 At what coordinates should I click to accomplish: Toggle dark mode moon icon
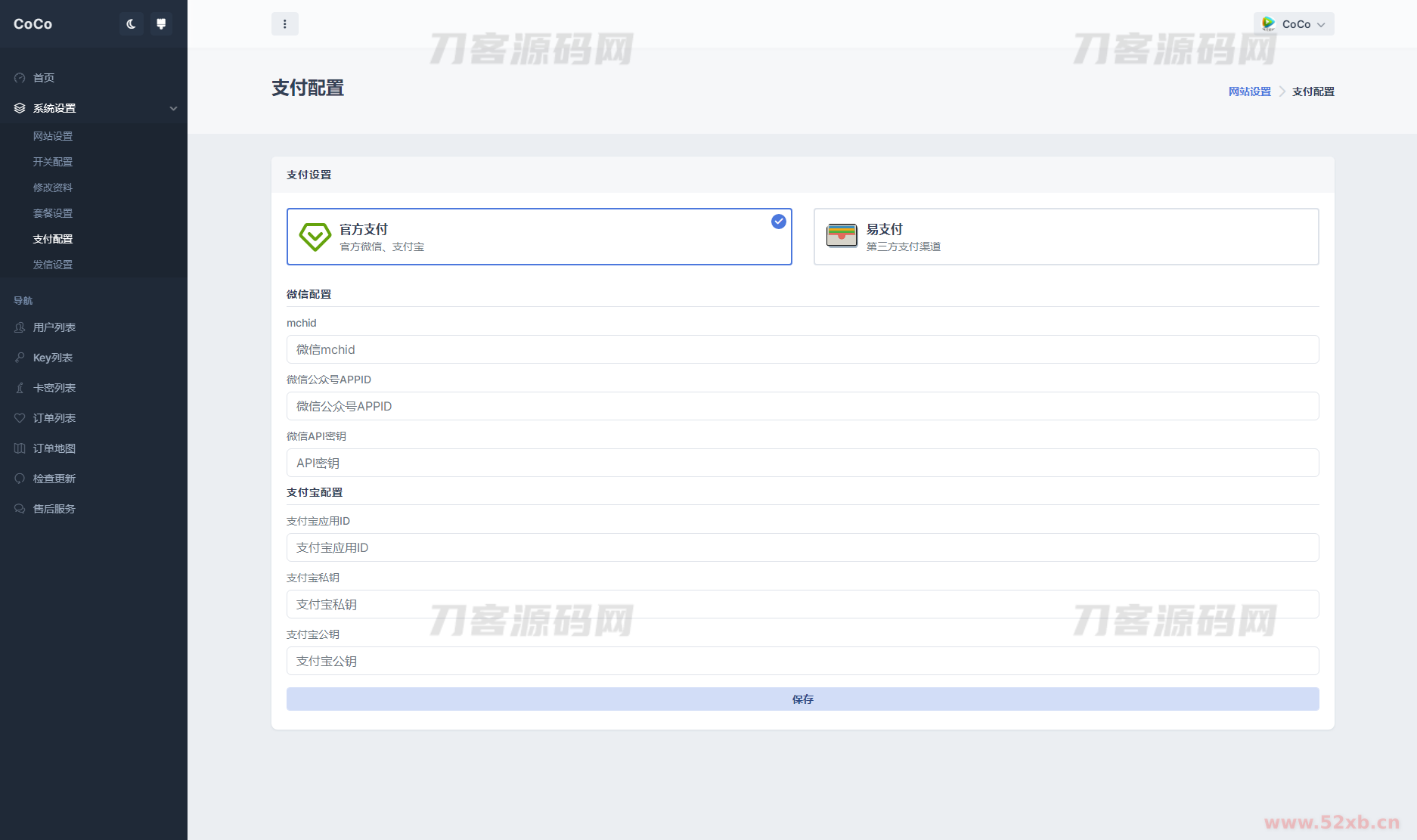pos(131,24)
